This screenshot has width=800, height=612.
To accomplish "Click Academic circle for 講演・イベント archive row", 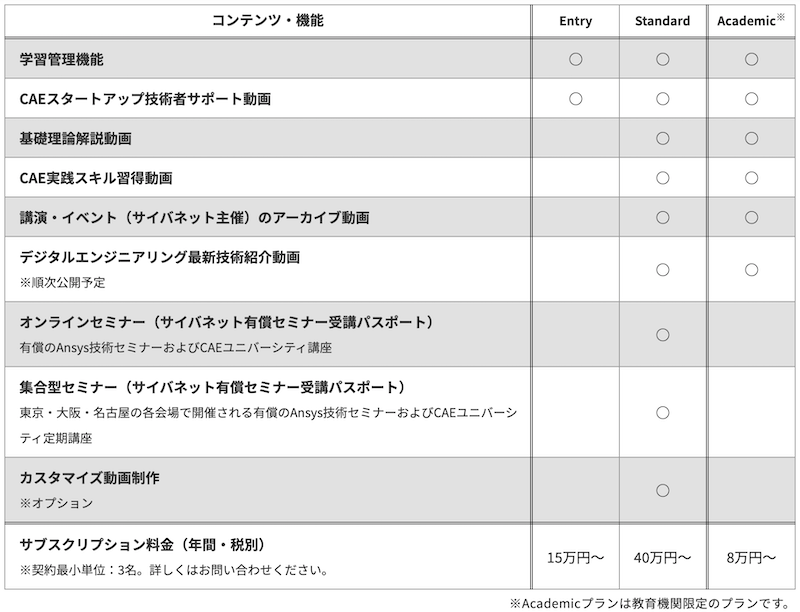I will tap(751, 217).
